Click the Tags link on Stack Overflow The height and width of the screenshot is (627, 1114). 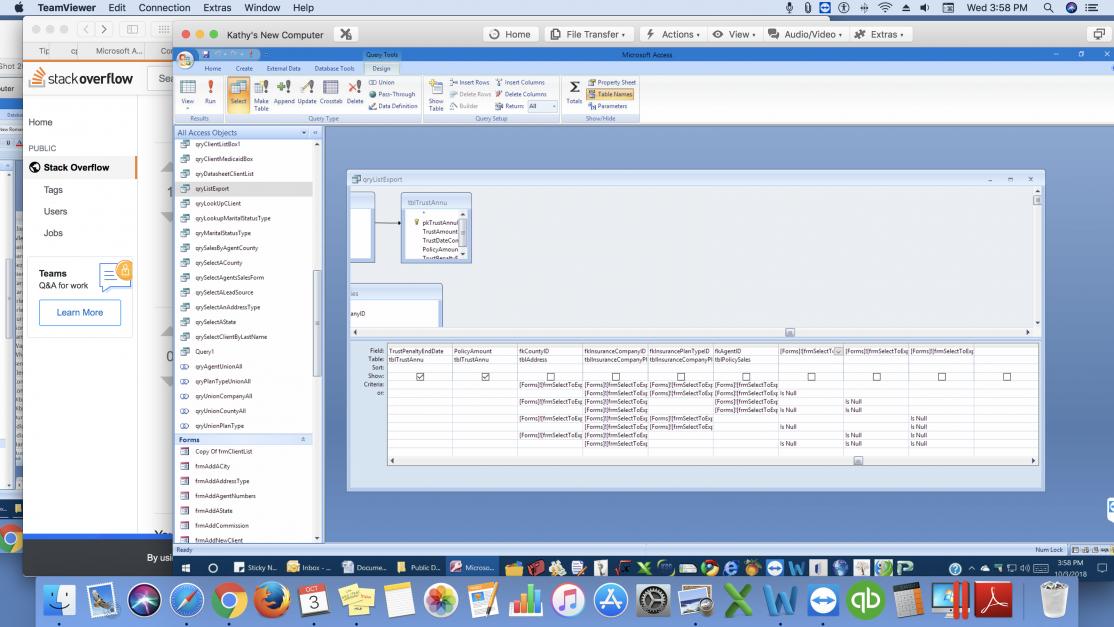tap(53, 190)
